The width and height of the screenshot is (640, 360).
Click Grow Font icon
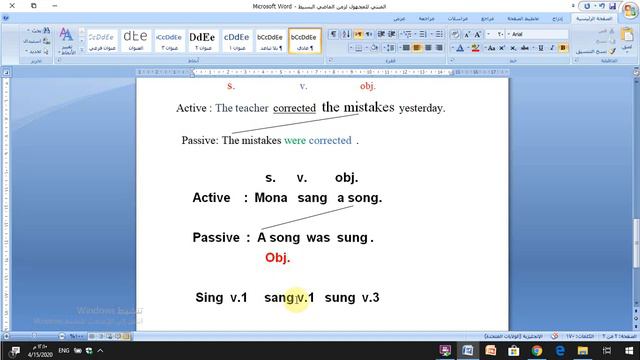tap(477, 34)
